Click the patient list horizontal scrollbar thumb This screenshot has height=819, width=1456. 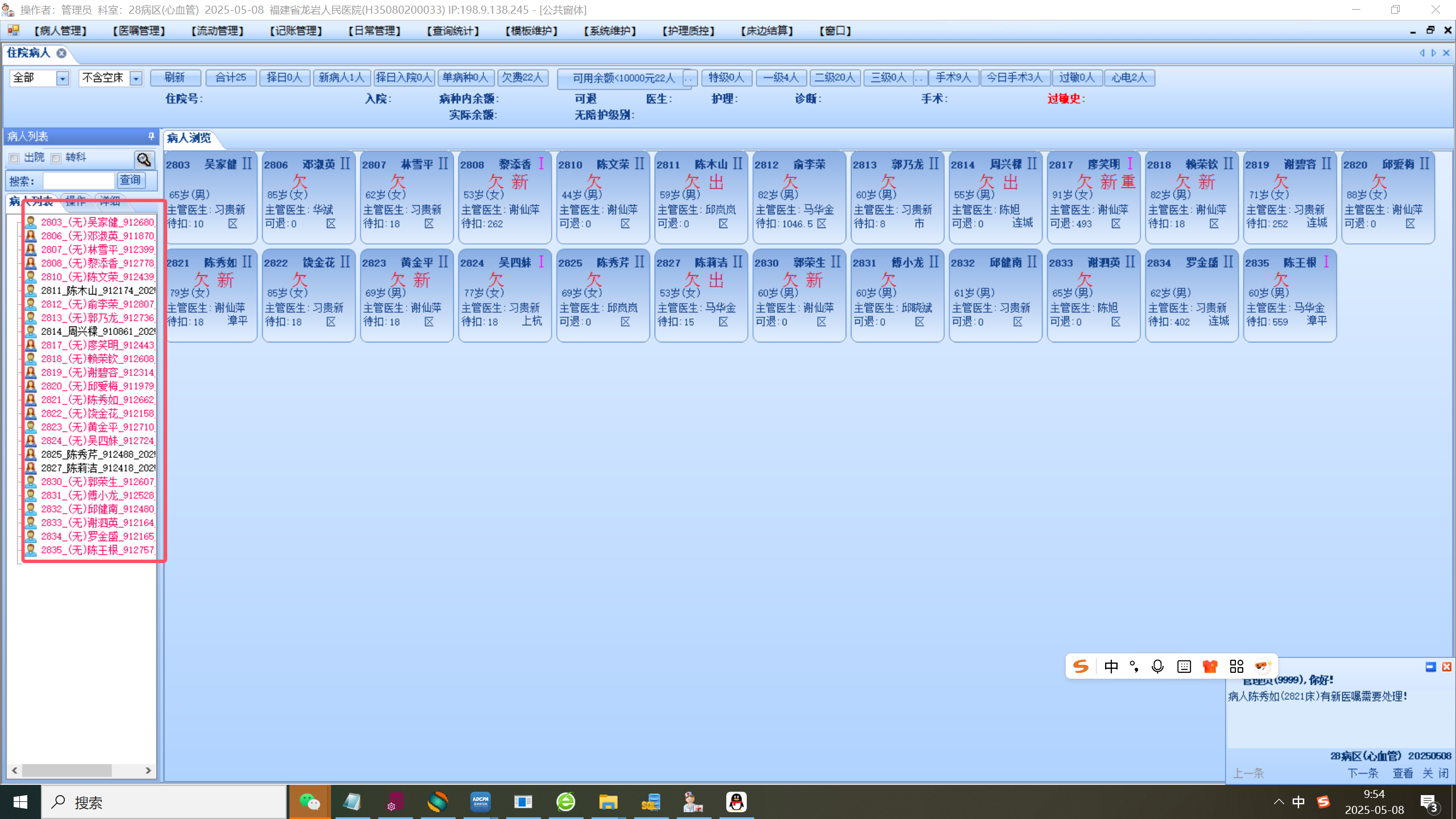(67, 770)
